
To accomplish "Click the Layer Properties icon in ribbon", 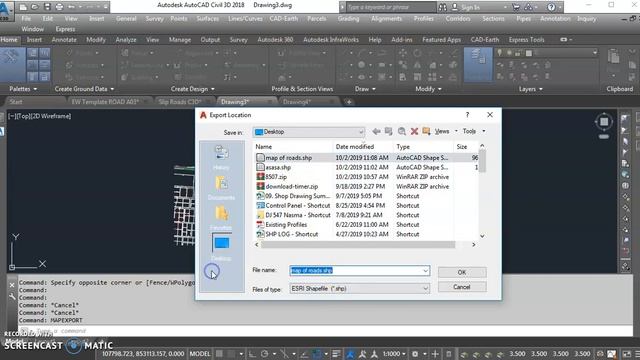I will coord(478,64).
